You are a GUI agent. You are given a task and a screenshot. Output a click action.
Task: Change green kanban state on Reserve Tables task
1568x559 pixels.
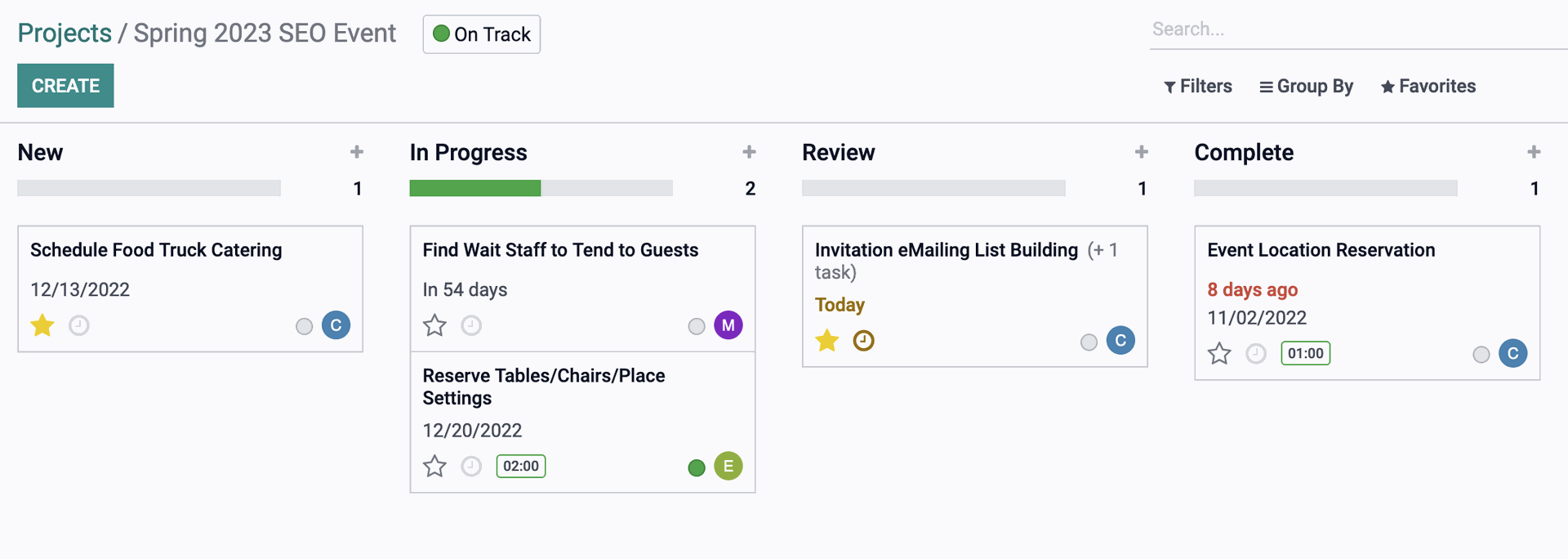point(697,467)
